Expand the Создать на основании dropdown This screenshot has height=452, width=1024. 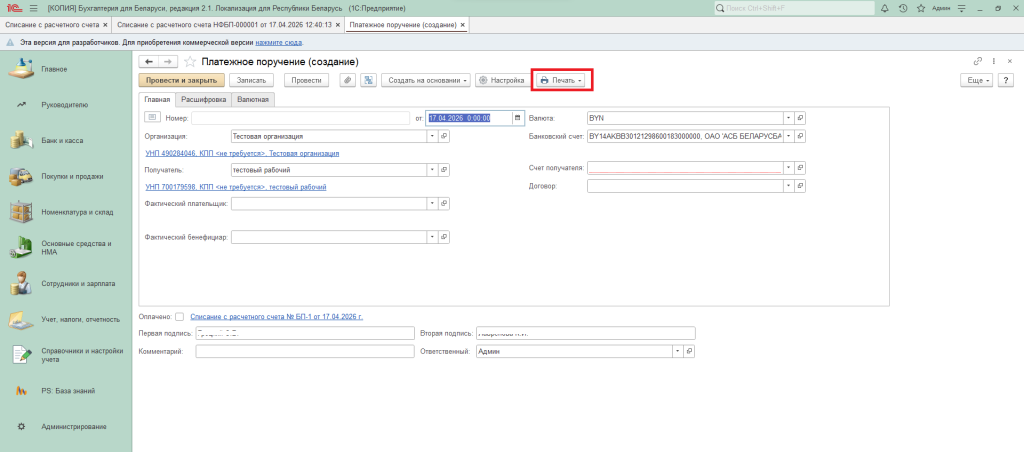428,80
